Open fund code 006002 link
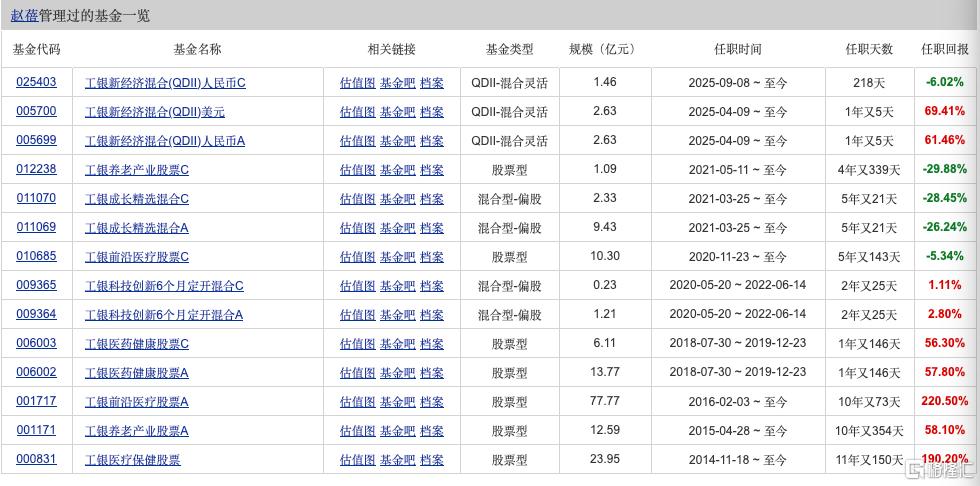Viewport: 980px width, 486px height. [x=36, y=372]
